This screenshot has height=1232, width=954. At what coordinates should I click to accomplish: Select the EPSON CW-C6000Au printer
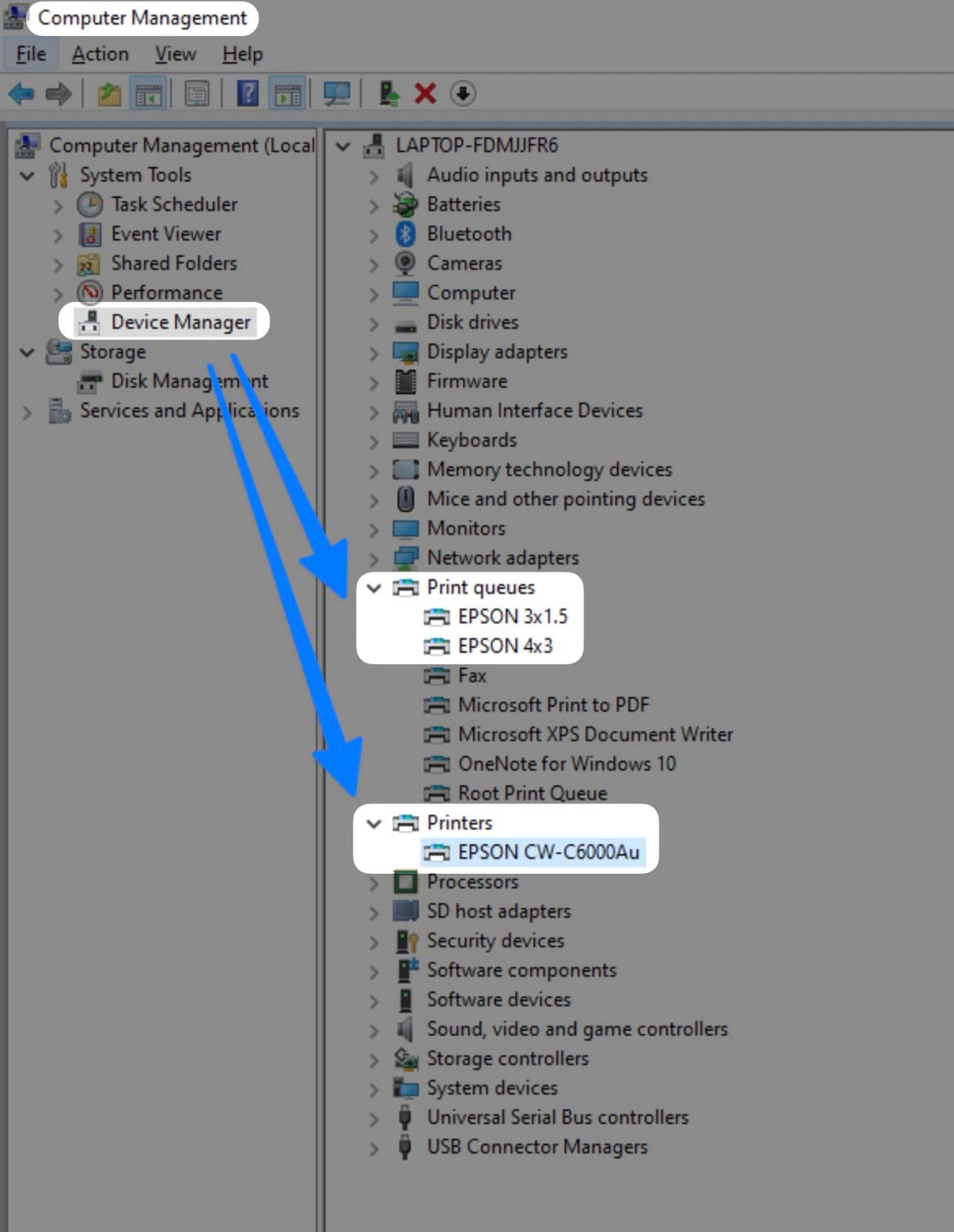[547, 852]
